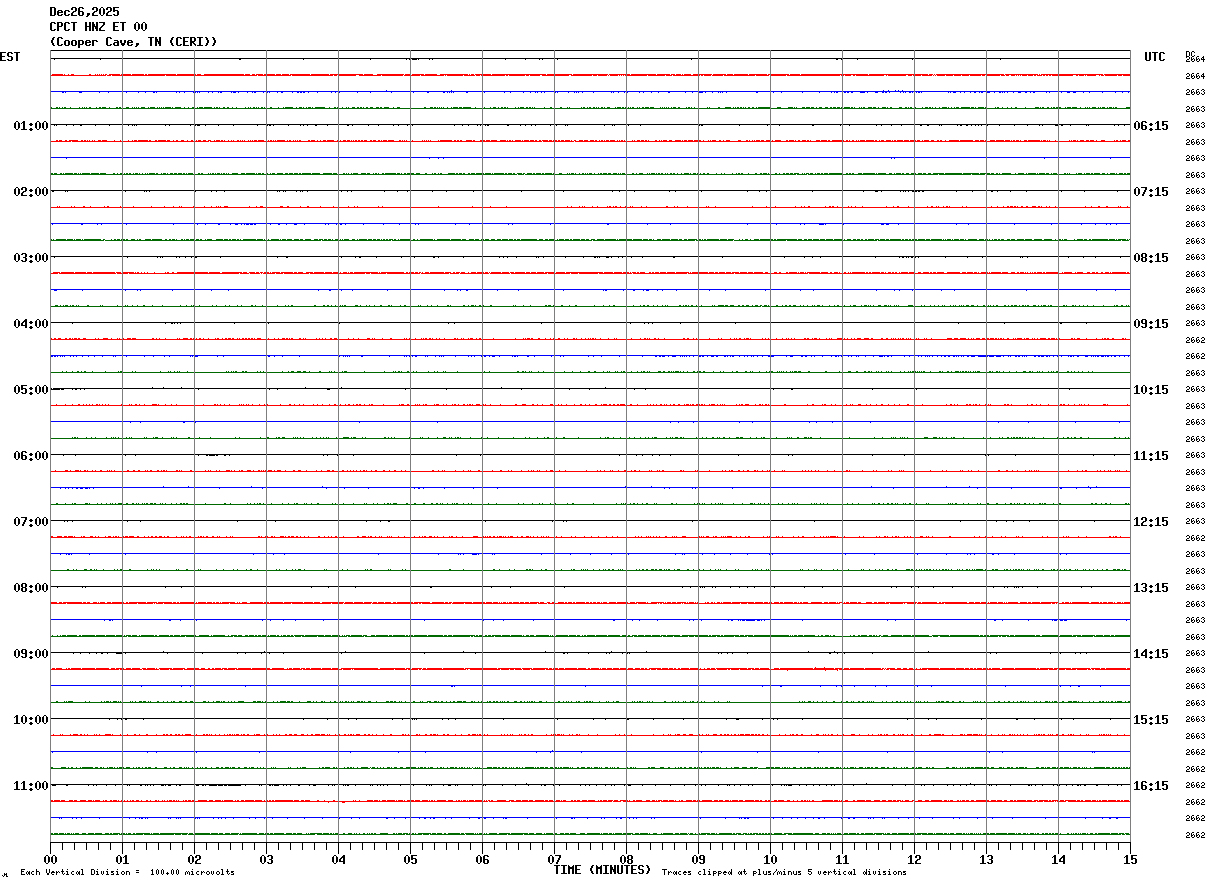Click the 'Each Vertical Division = 100.00 microvolts' note
Viewport: 1210px width, 886px height.
point(127,873)
